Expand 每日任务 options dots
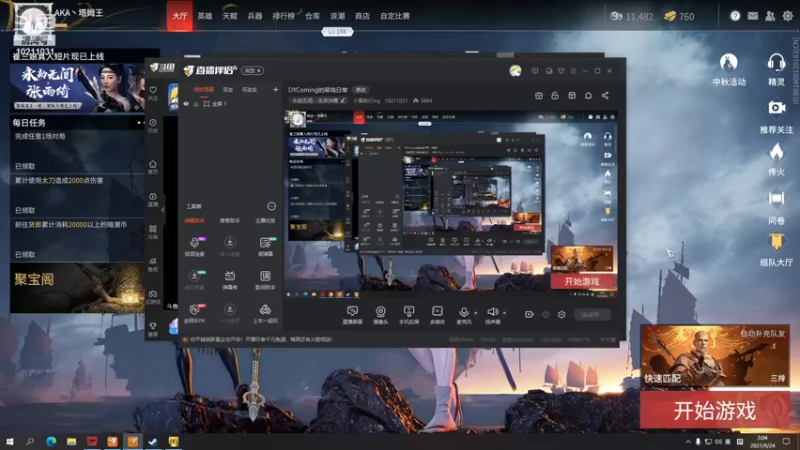Viewport: 800px width, 450px height. tap(139, 122)
